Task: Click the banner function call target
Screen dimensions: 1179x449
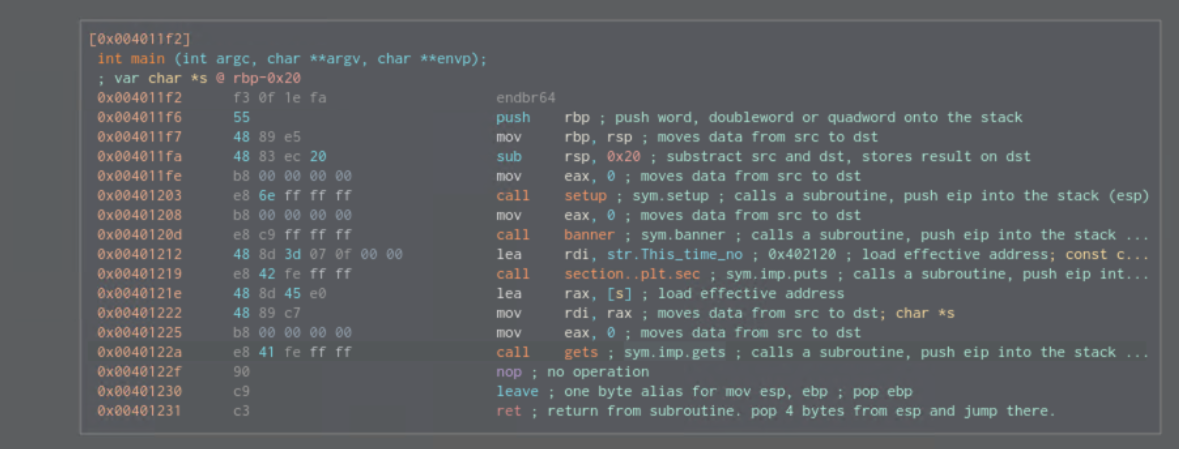Action: pyautogui.click(x=589, y=234)
